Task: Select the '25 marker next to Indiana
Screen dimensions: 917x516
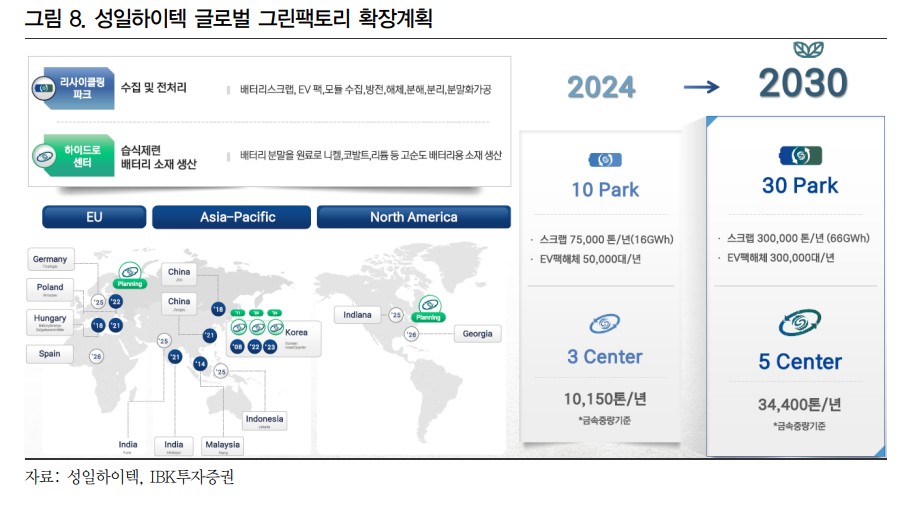Action: [x=396, y=315]
